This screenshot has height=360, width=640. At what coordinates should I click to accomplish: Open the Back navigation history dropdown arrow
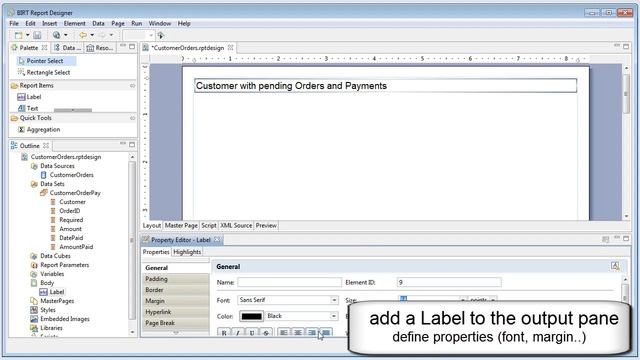click(x=92, y=35)
